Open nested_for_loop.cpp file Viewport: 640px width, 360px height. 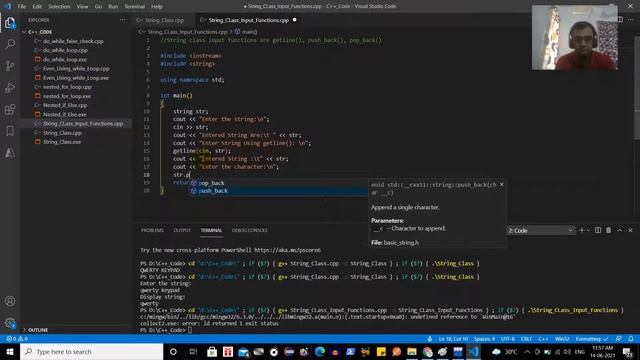[x=67, y=87]
